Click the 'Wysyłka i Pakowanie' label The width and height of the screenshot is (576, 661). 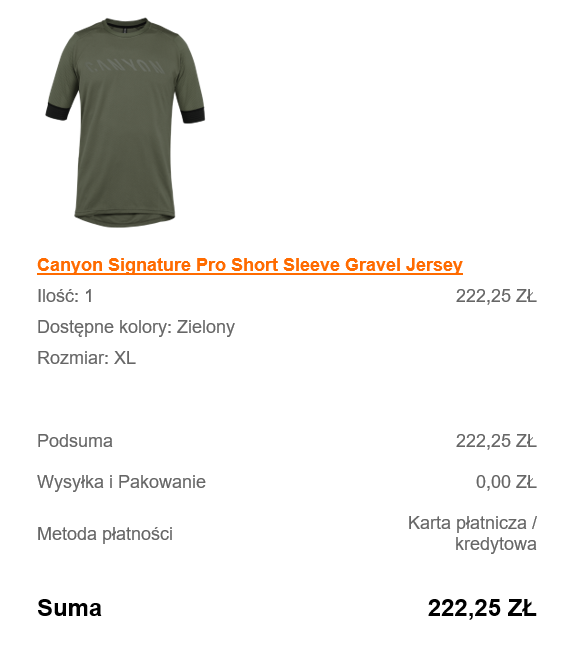pyautogui.click(x=121, y=482)
